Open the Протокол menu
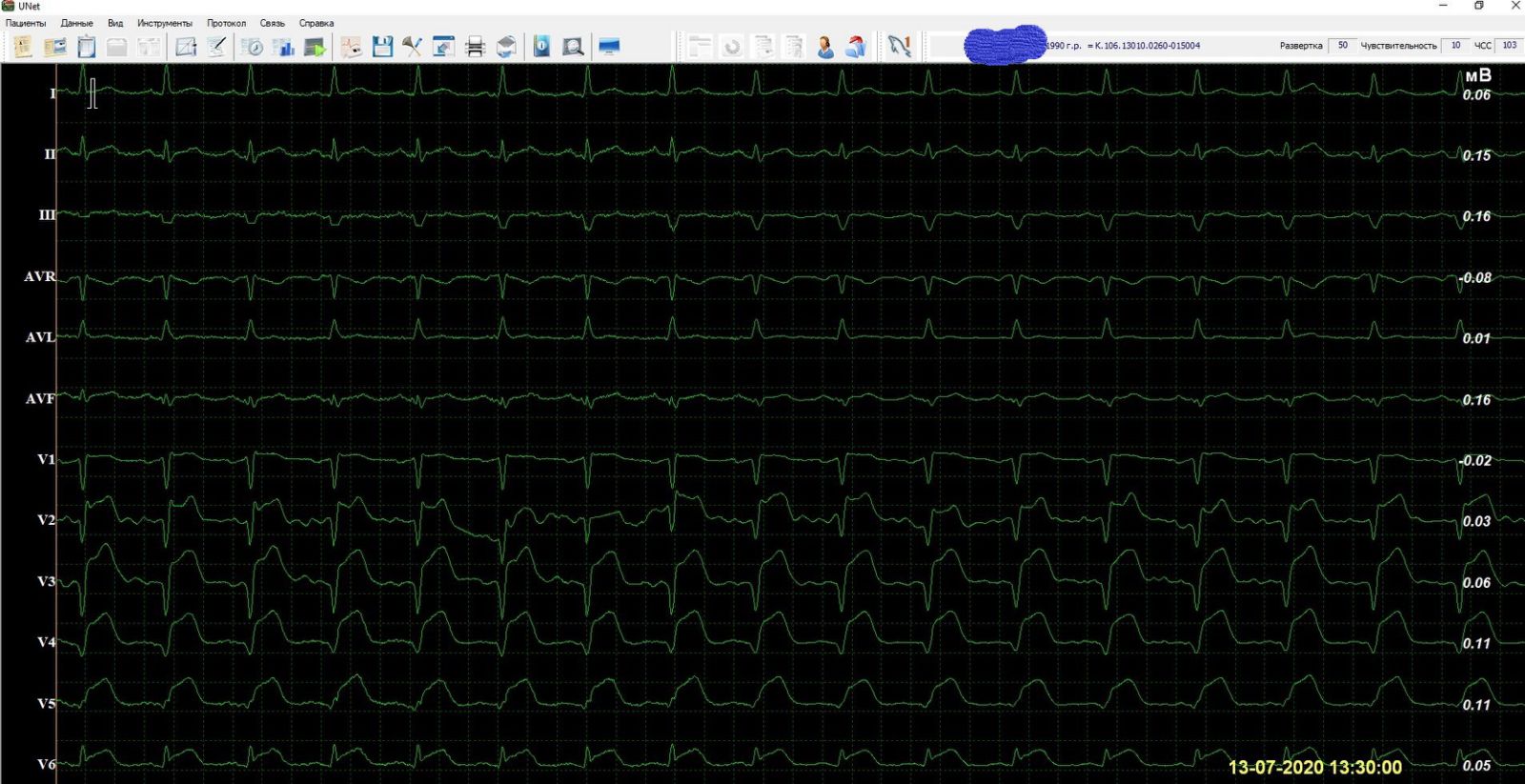 (x=226, y=23)
